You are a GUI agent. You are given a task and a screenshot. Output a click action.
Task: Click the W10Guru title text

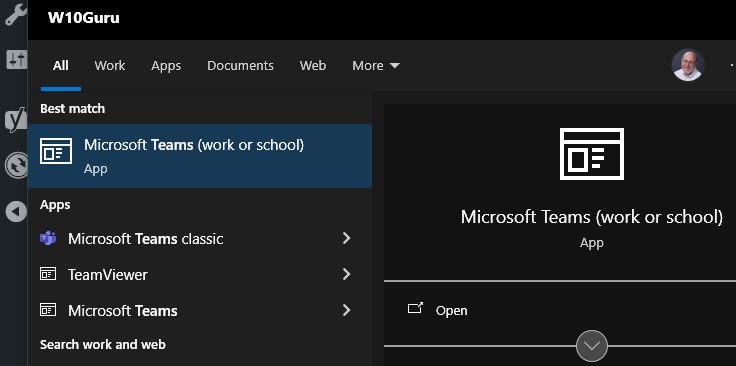(84, 18)
